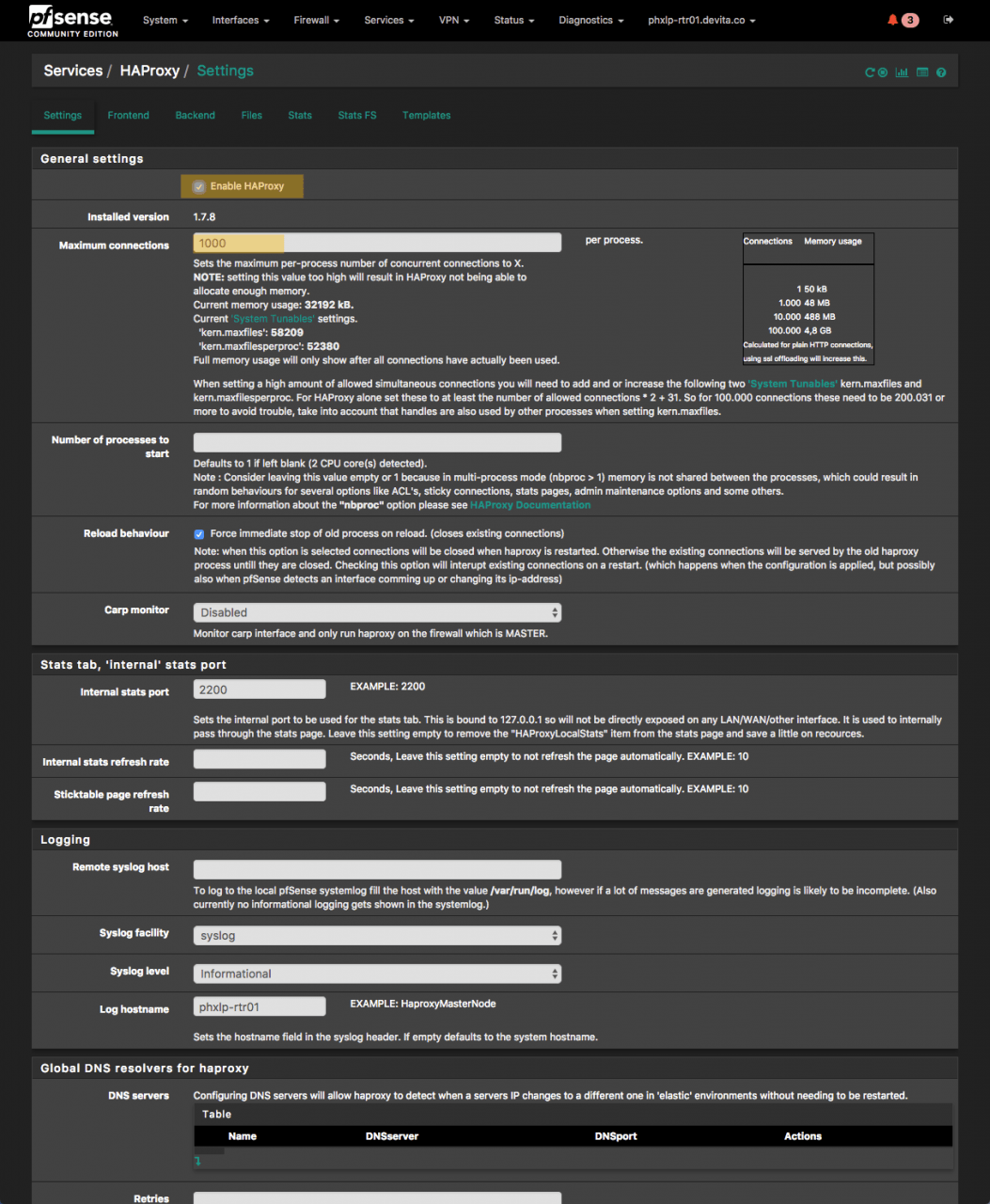Switch to the Backend tab

pyautogui.click(x=195, y=116)
